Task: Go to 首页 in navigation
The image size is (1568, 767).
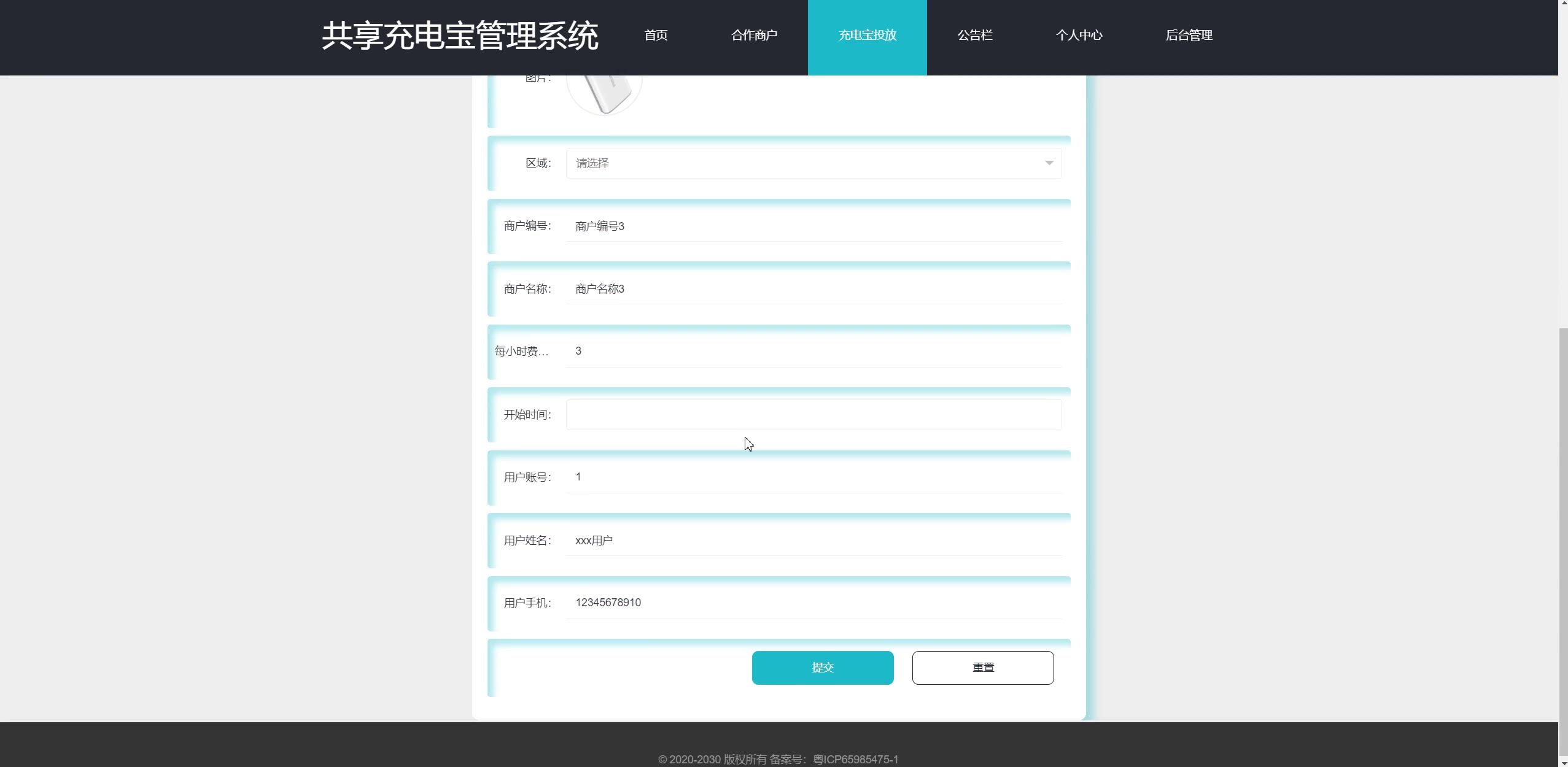Action: point(656,36)
